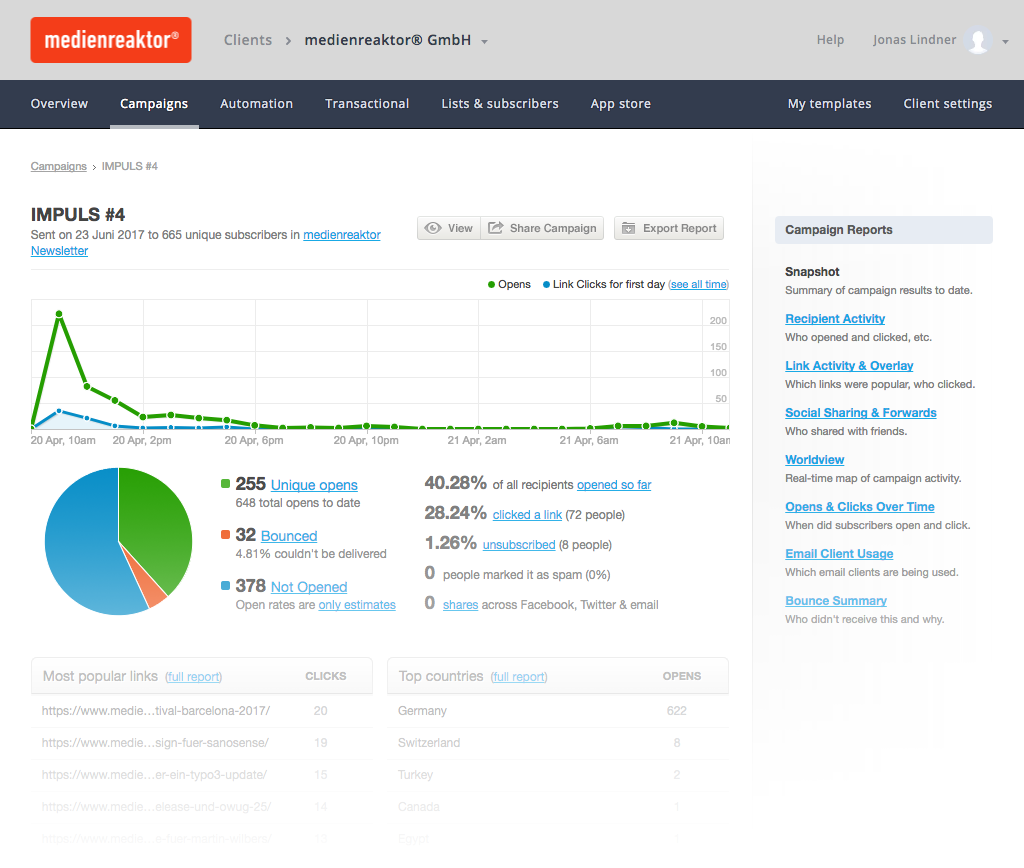Open Opens & Clicks Over Time report

coord(859,507)
